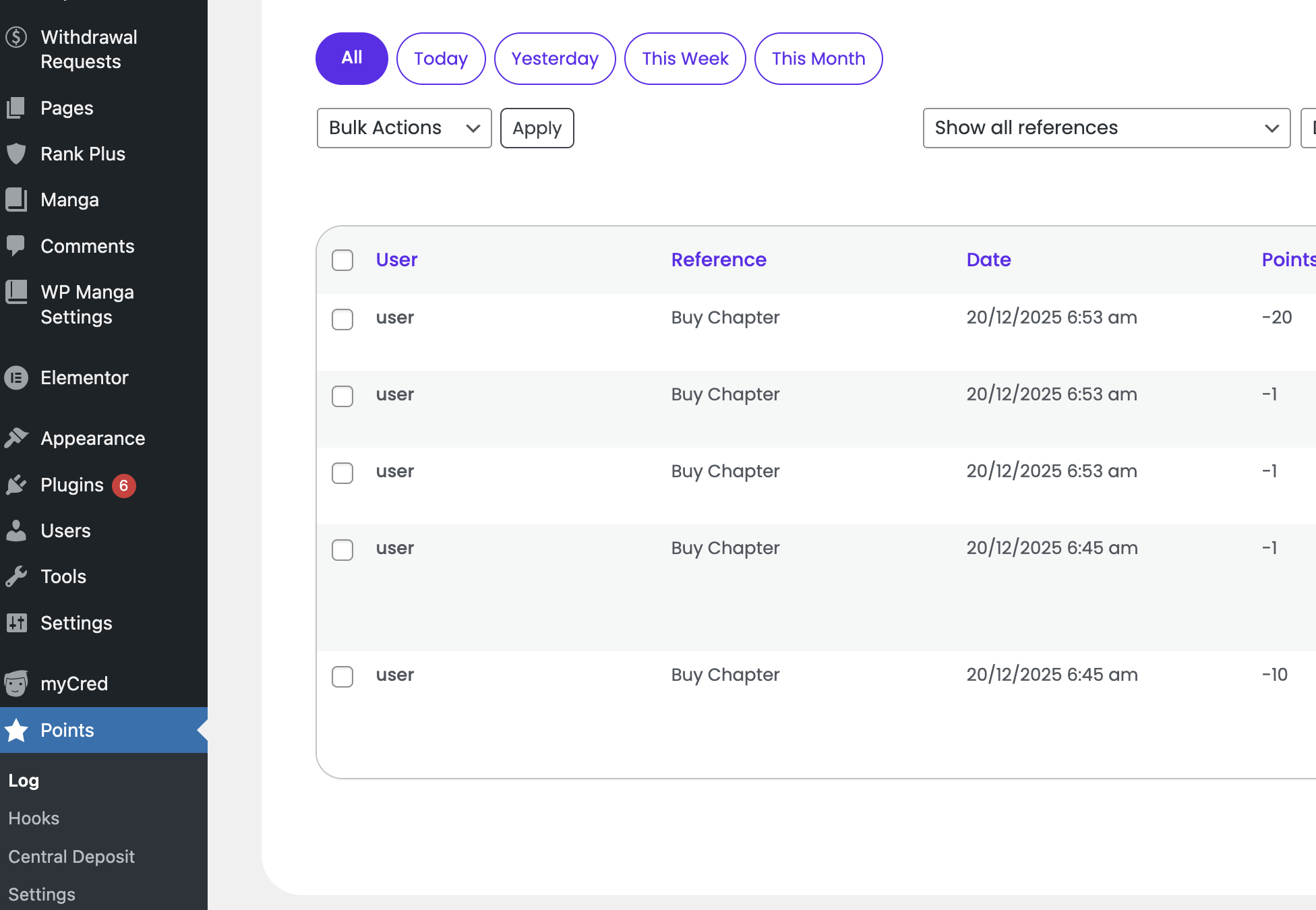Click the Elementor logo icon
Screen dimensions: 1316x910
pos(16,377)
